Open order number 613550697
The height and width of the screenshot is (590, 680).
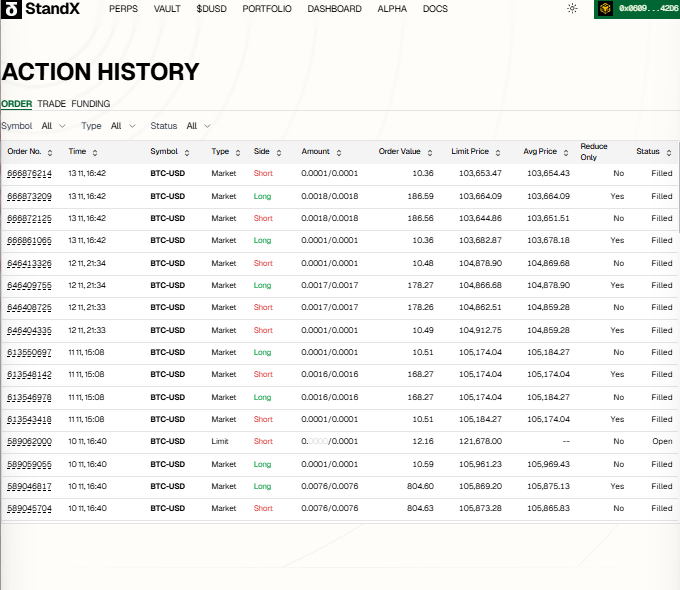click(x=29, y=353)
